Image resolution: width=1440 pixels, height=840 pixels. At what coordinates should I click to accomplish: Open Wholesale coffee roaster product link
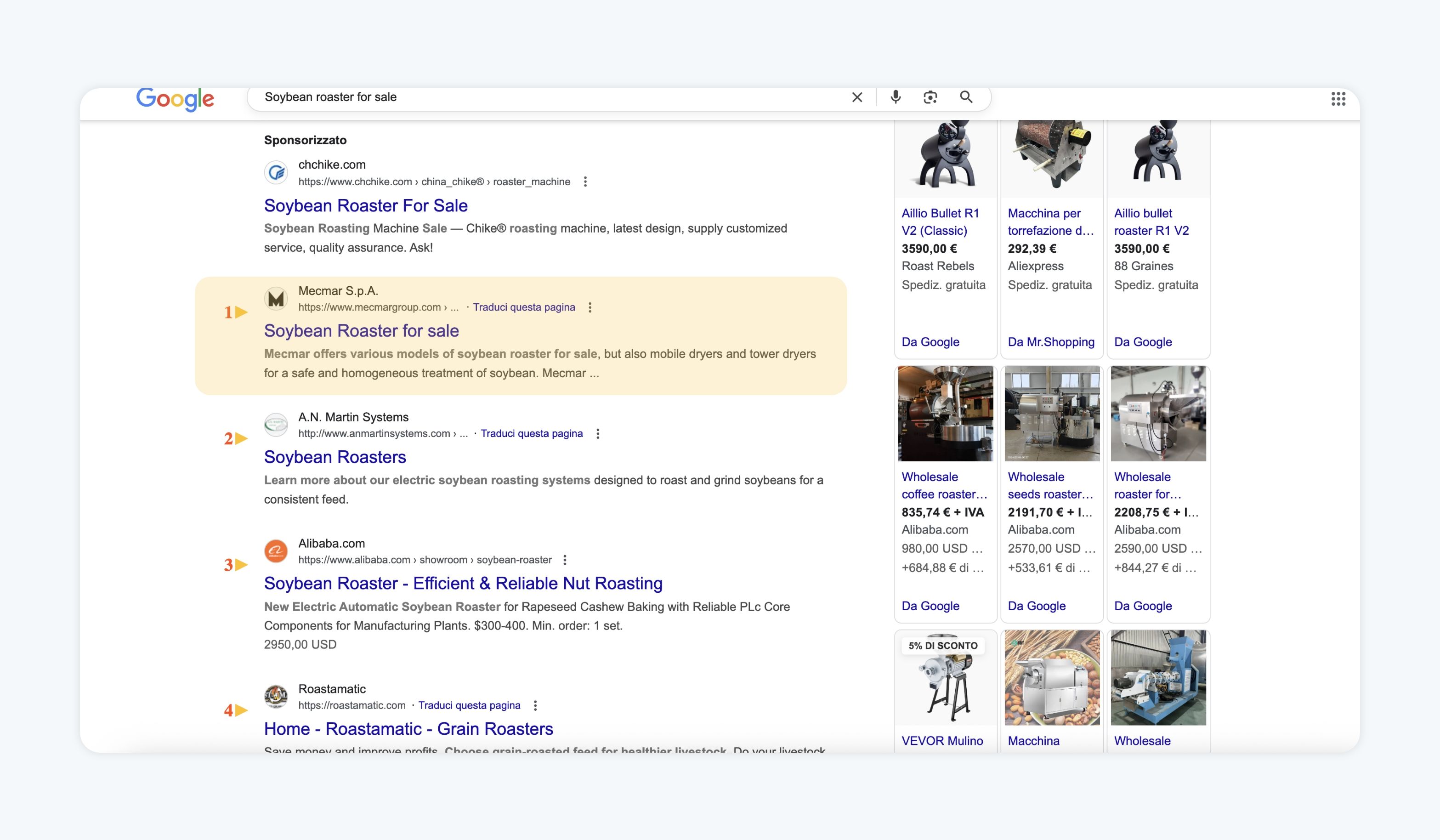click(x=945, y=486)
